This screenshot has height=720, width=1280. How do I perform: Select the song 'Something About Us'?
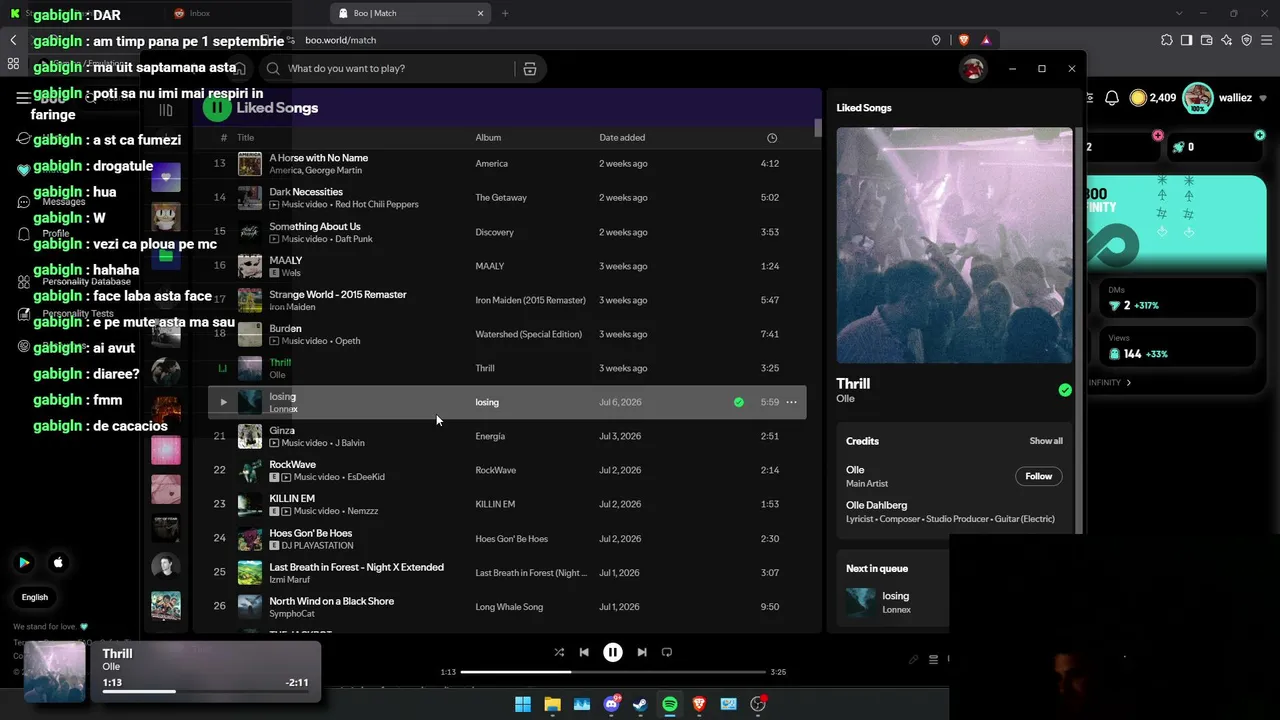[315, 227]
